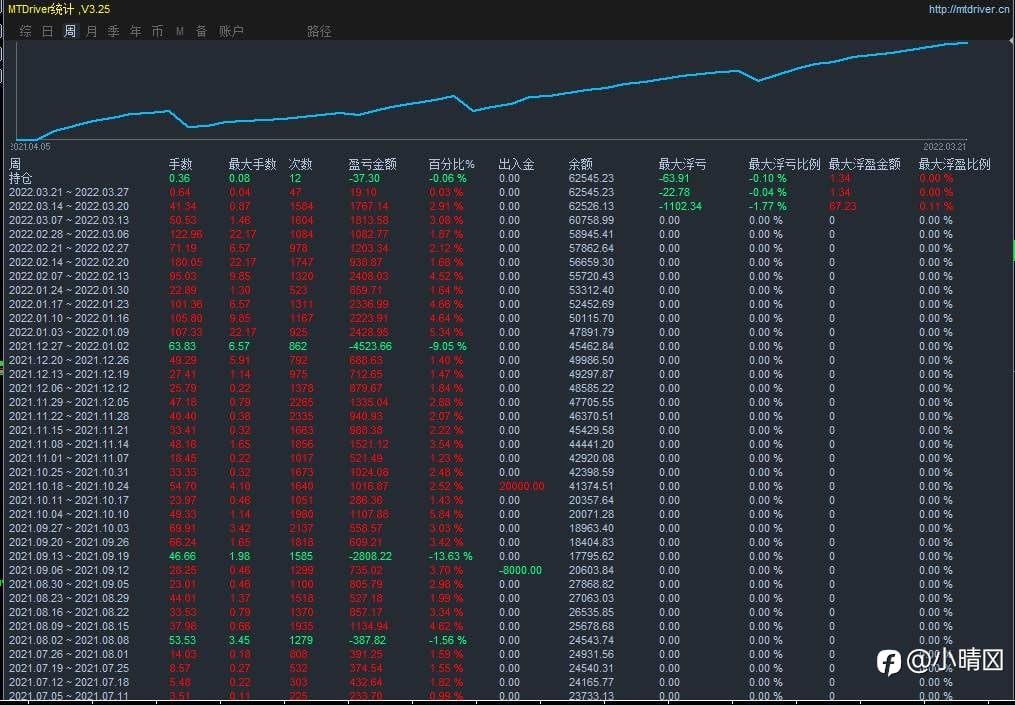Click the loss percentage -13.63 %
Screen dimensions: 1015x705
pyautogui.click(x=451, y=556)
